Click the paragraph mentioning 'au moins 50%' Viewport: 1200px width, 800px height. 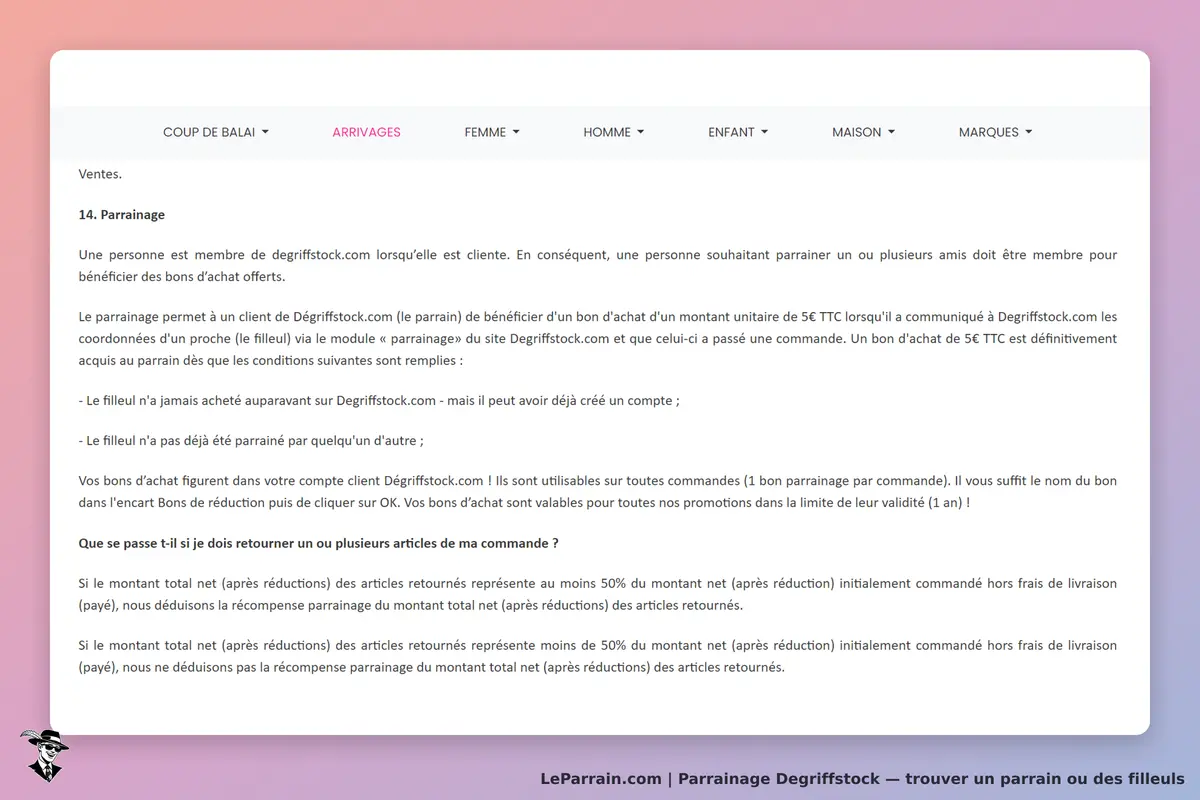pyautogui.click(x=598, y=594)
